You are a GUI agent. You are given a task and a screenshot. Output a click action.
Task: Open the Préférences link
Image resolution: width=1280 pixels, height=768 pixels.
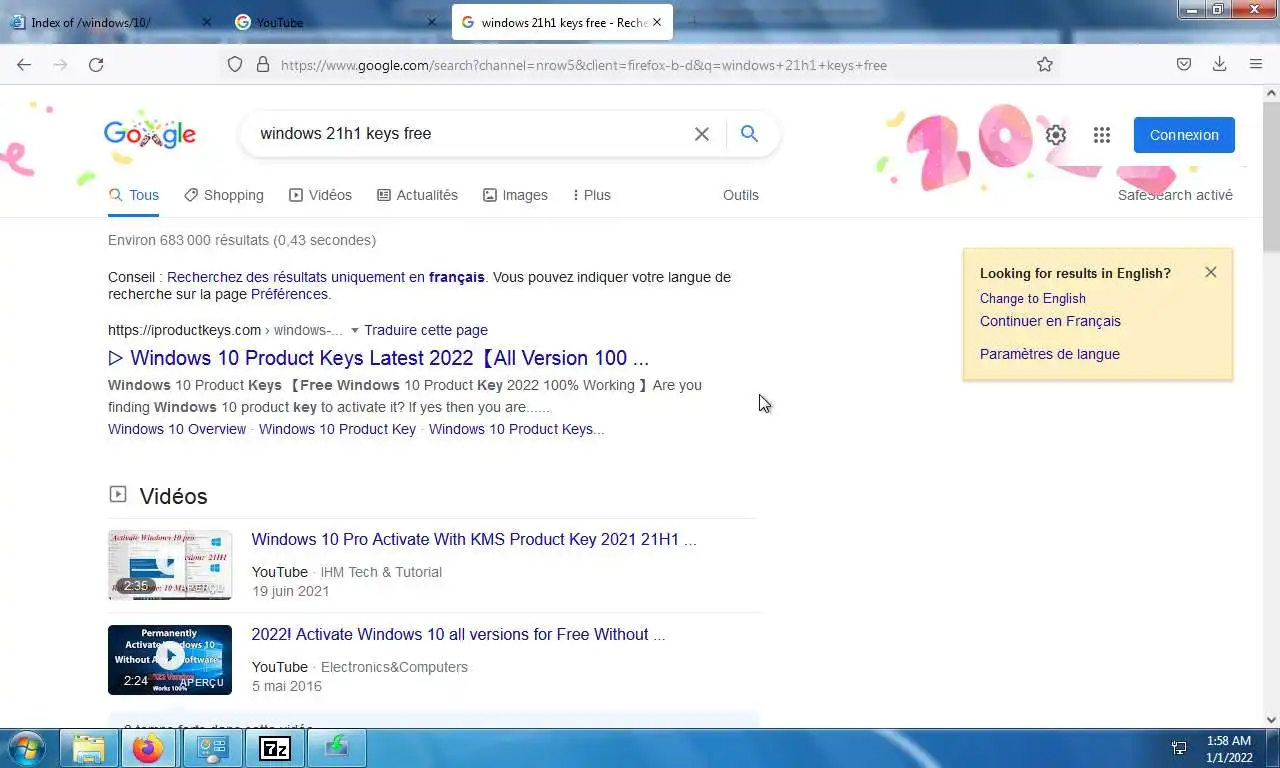pos(289,294)
